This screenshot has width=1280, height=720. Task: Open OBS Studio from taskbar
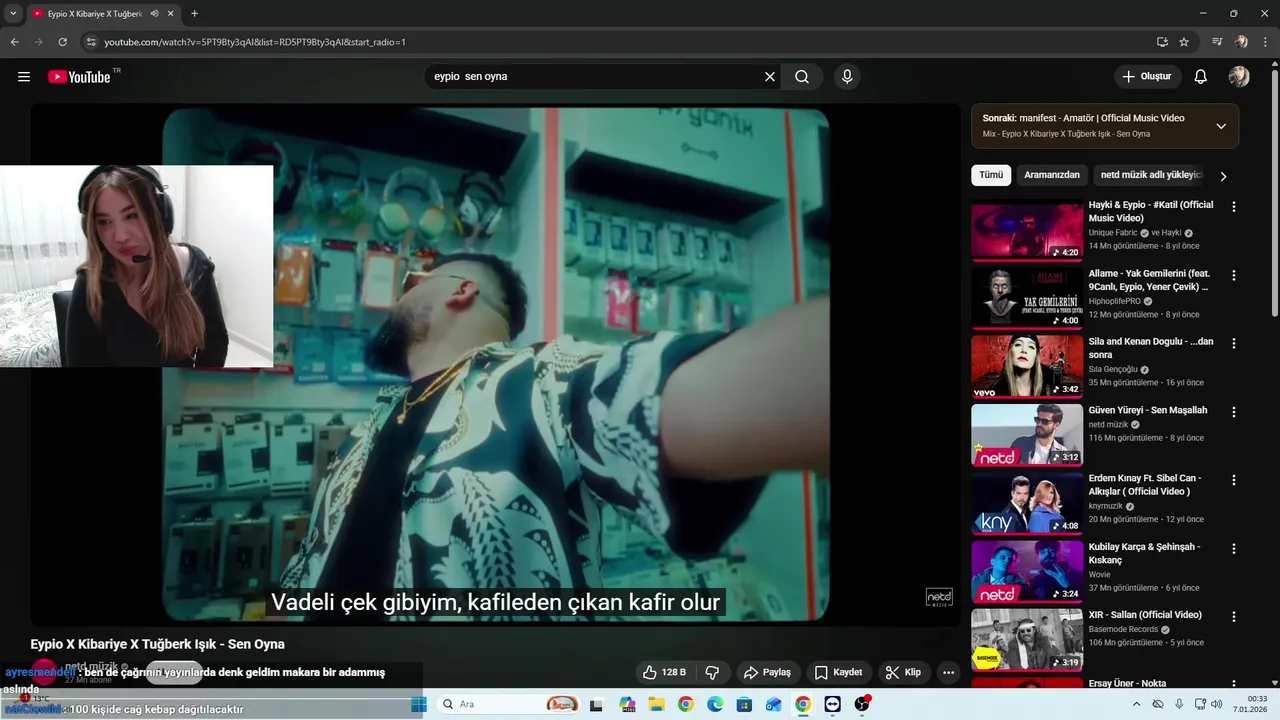862,705
